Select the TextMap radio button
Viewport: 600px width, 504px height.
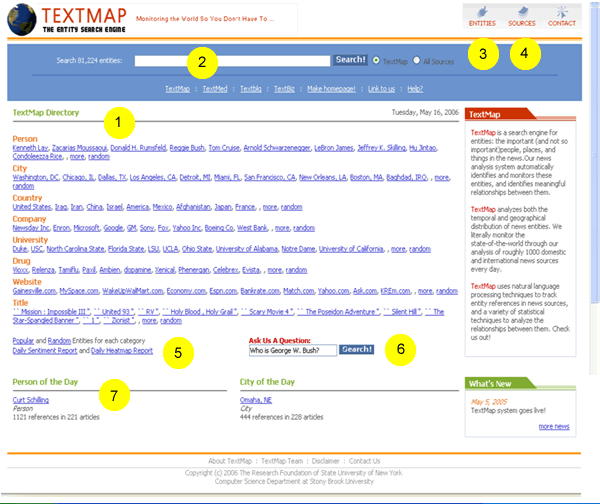coord(377,60)
